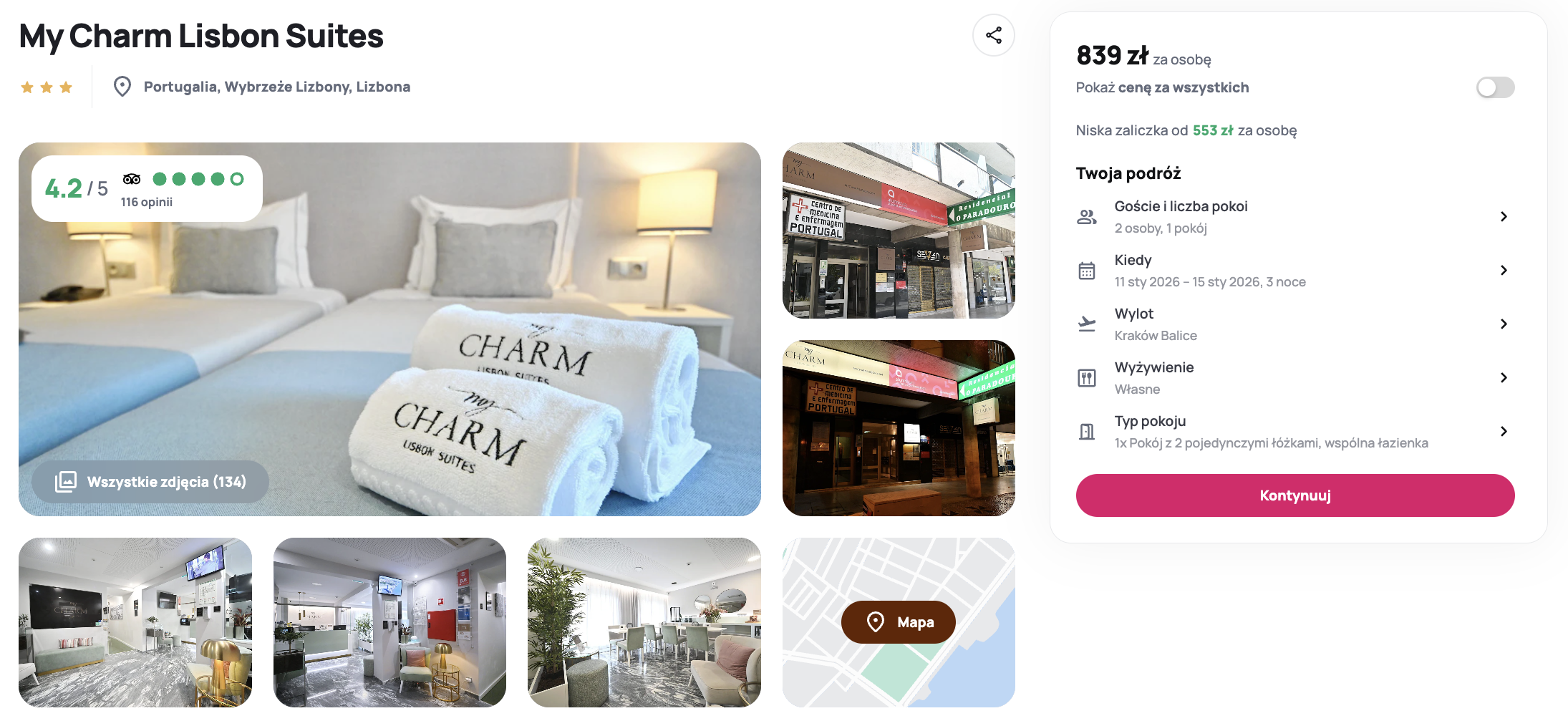Click the cutlery icon beside Wyżywienie

(1087, 378)
